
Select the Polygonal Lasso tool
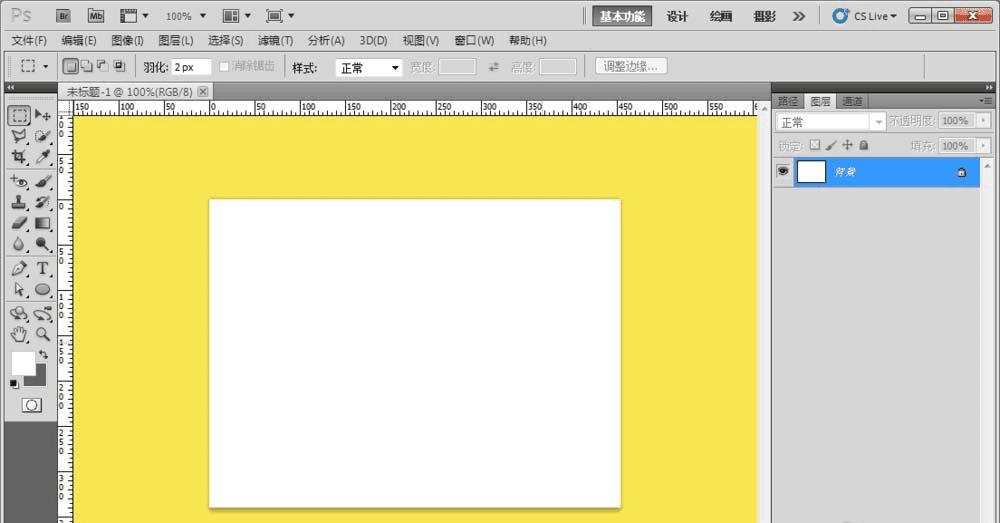click(x=19, y=136)
